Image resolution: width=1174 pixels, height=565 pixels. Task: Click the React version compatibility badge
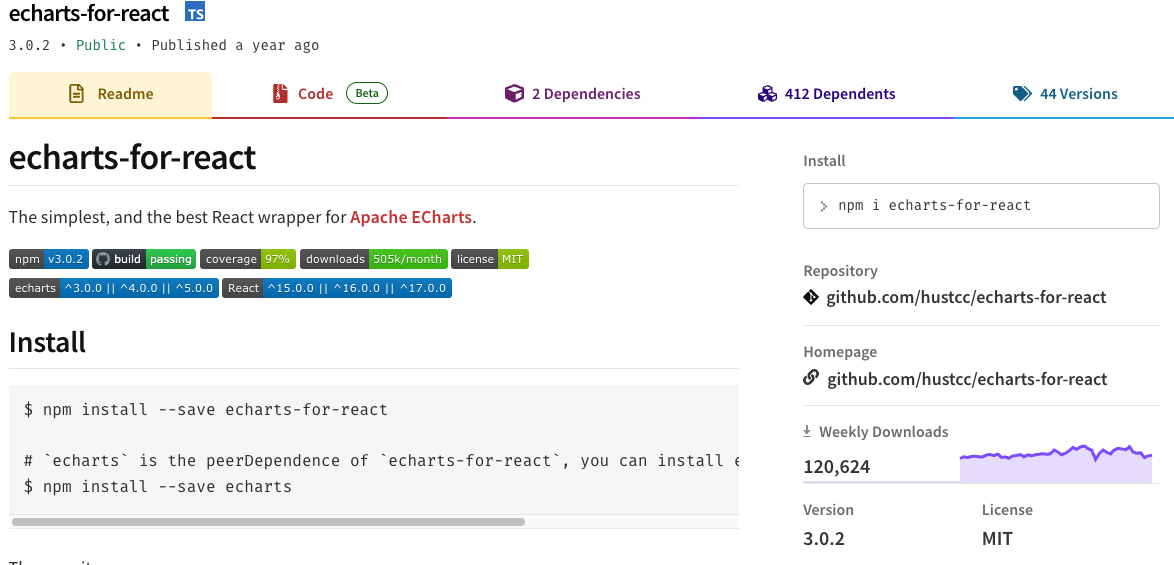(x=337, y=288)
